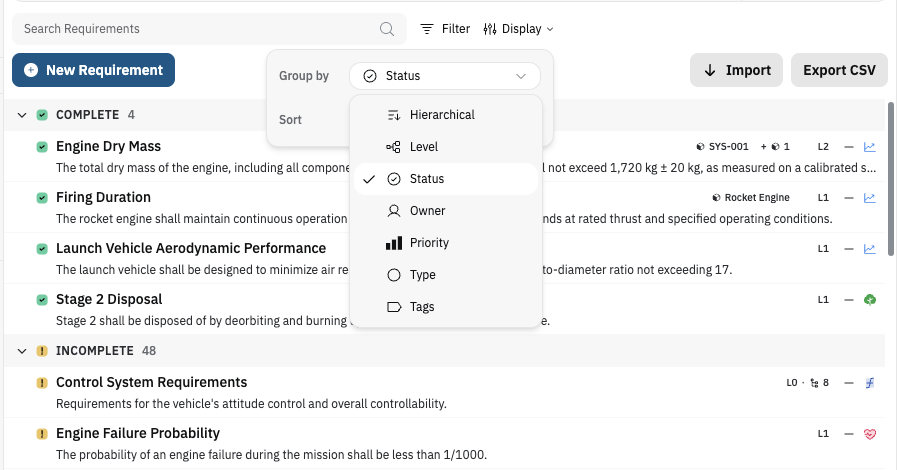Collapse the INCOMPLETE group
Viewport: 897px width, 470px height.
(x=22, y=351)
